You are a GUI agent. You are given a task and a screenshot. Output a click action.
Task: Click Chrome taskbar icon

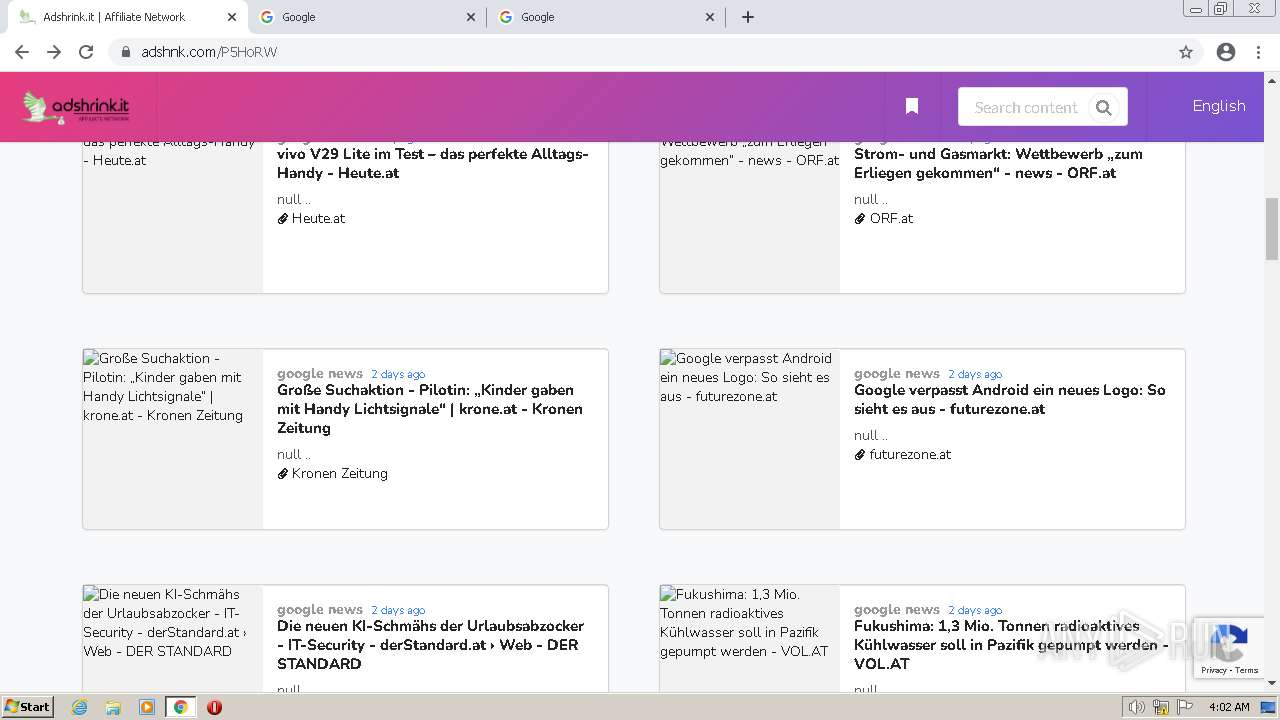(181, 707)
